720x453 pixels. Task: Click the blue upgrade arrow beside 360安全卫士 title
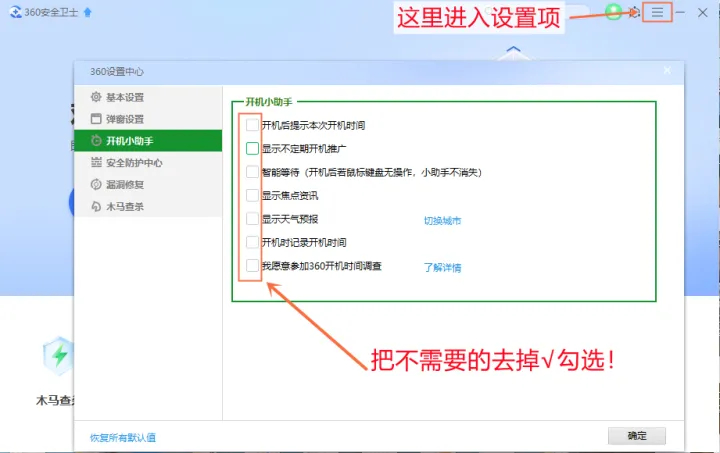(x=88, y=12)
